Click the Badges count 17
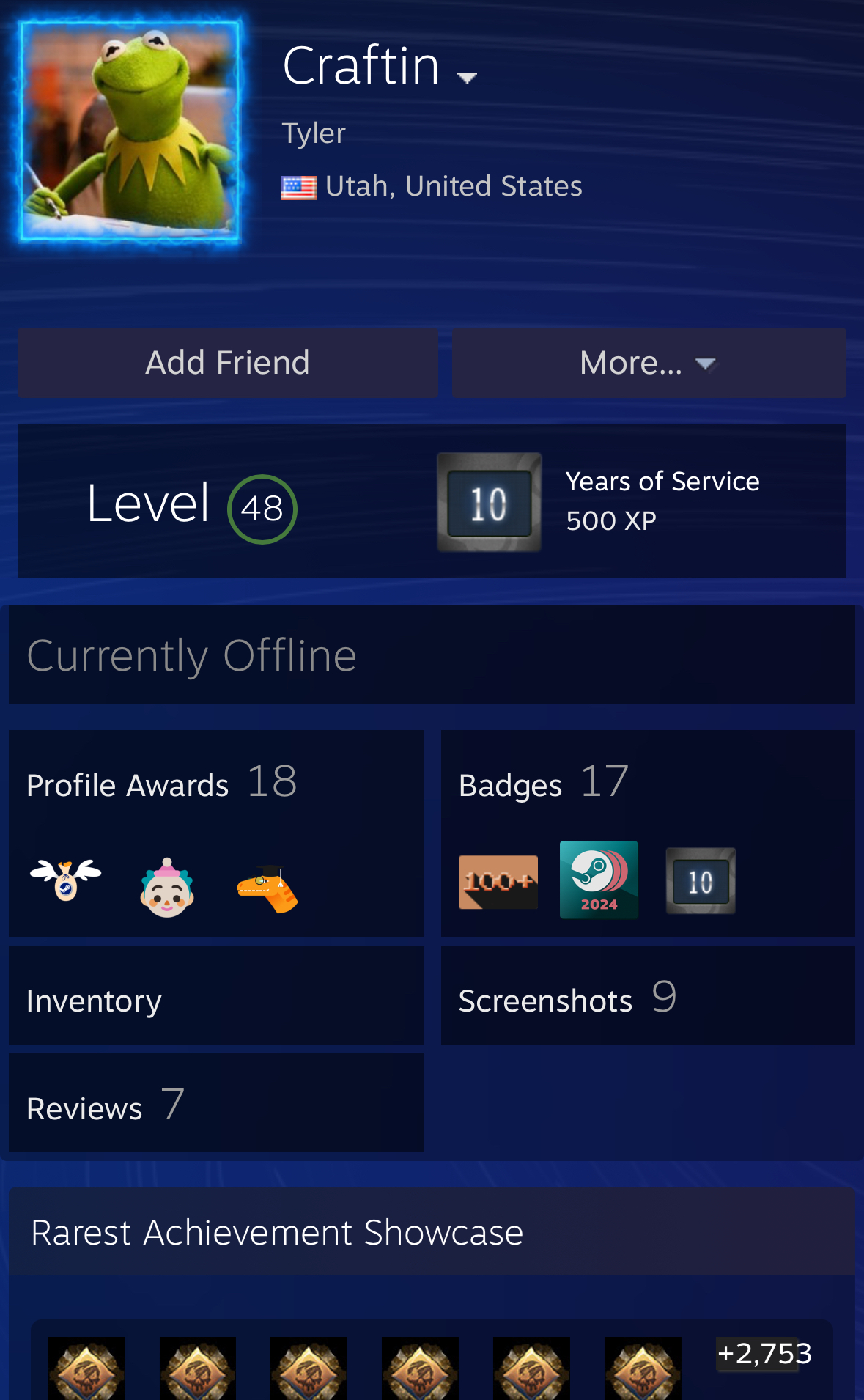The width and height of the screenshot is (864, 1400). tap(605, 781)
